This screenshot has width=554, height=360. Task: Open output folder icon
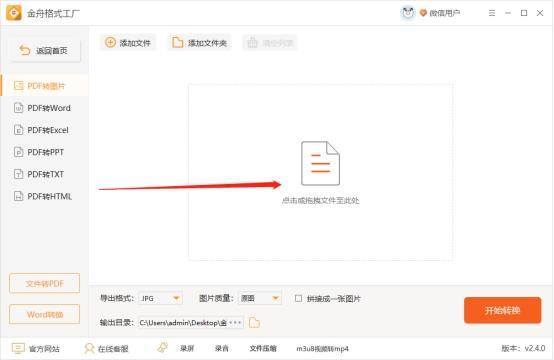[x=254, y=323]
